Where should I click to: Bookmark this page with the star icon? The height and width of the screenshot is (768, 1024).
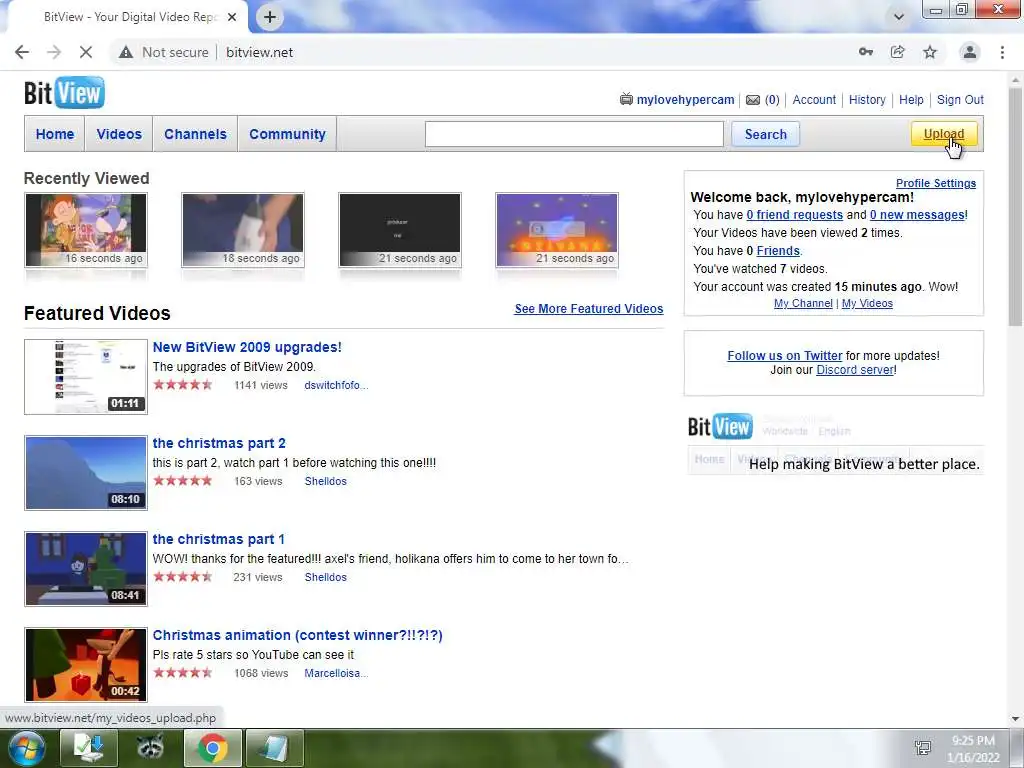click(930, 52)
